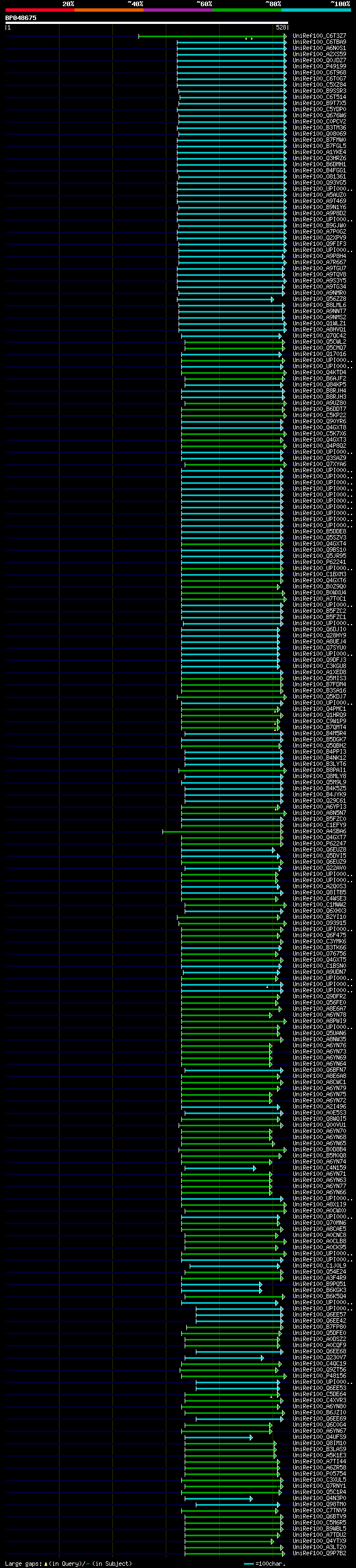Open hit UniRef100_B8PAI1
Image resolution: width=356 pixels, height=1568 pixels.
click(x=319, y=770)
